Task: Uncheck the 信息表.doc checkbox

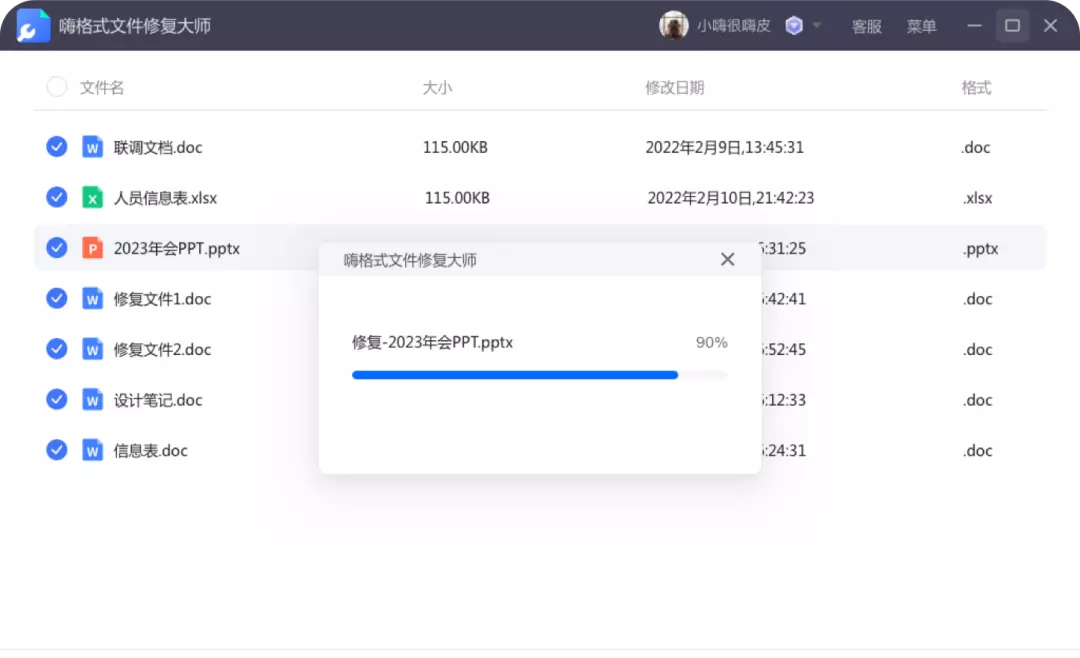Action: click(x=56, y=450)
